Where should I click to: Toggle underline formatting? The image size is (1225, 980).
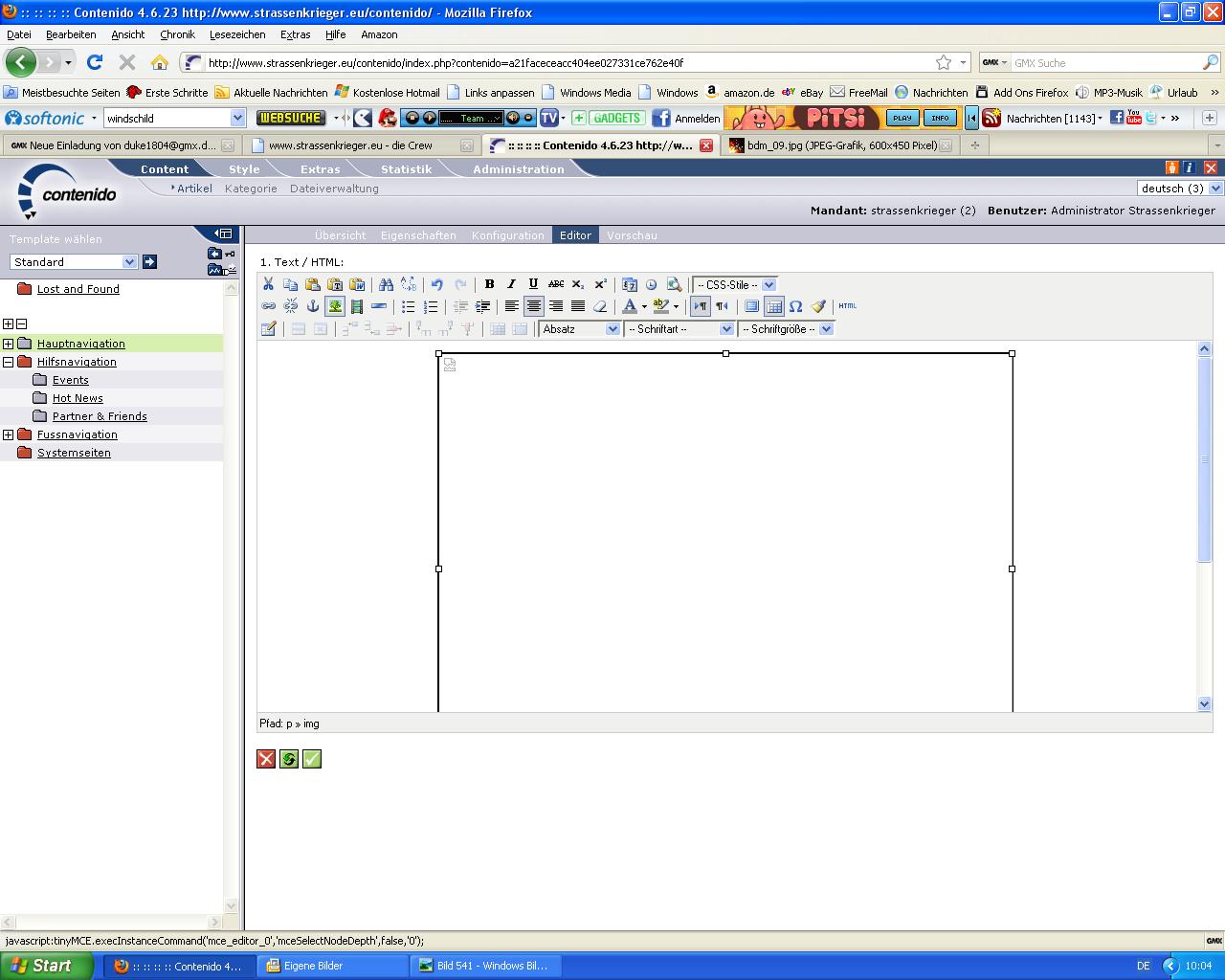533,284
